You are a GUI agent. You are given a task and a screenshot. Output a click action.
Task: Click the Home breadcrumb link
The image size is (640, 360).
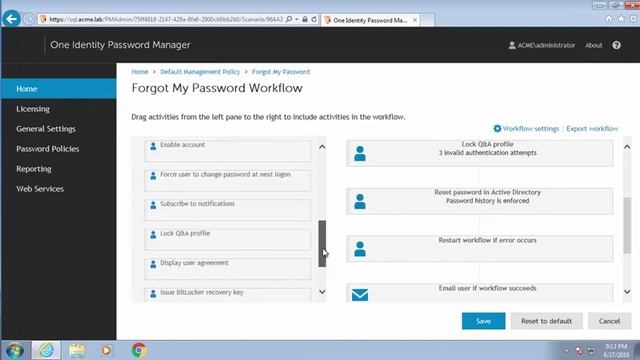pos(140,71)
